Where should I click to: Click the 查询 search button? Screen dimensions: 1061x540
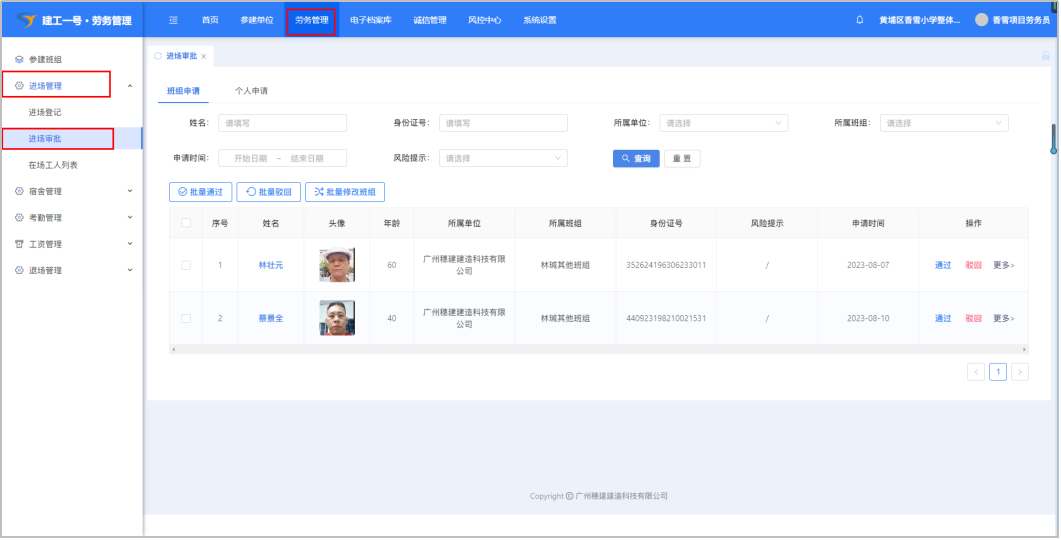click(x=636, y=158)
